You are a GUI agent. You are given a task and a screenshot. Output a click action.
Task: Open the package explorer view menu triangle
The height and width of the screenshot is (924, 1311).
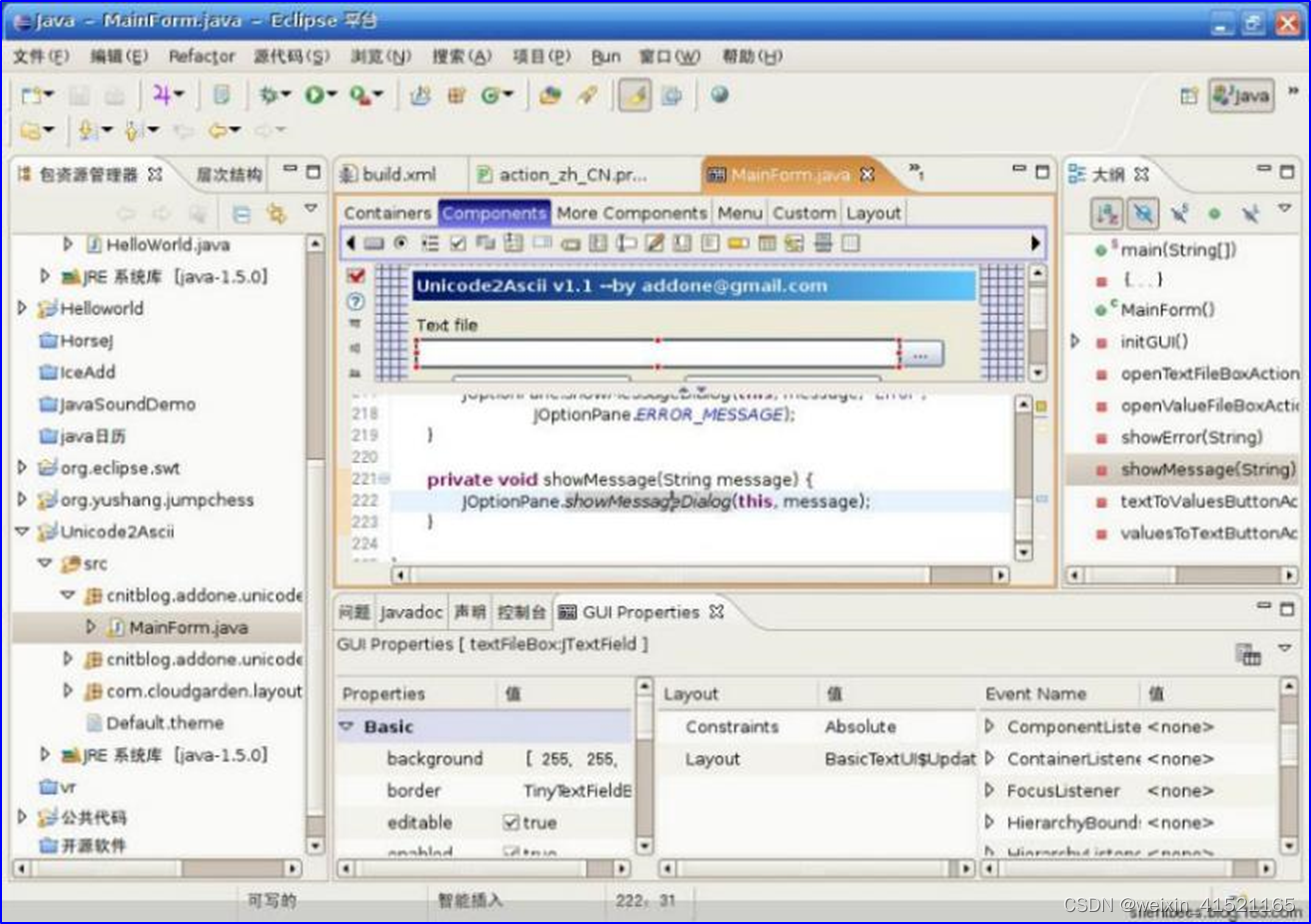point(311,209)
